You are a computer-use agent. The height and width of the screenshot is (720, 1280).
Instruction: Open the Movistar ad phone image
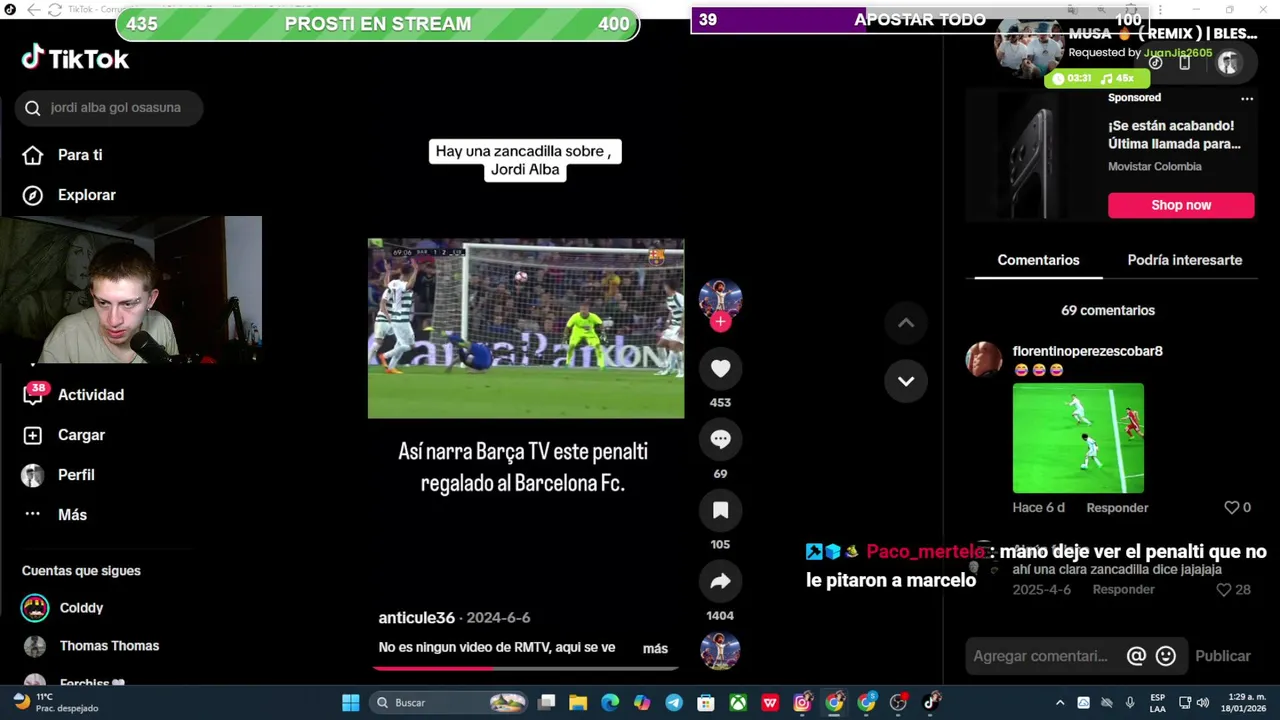point(1032,155)
